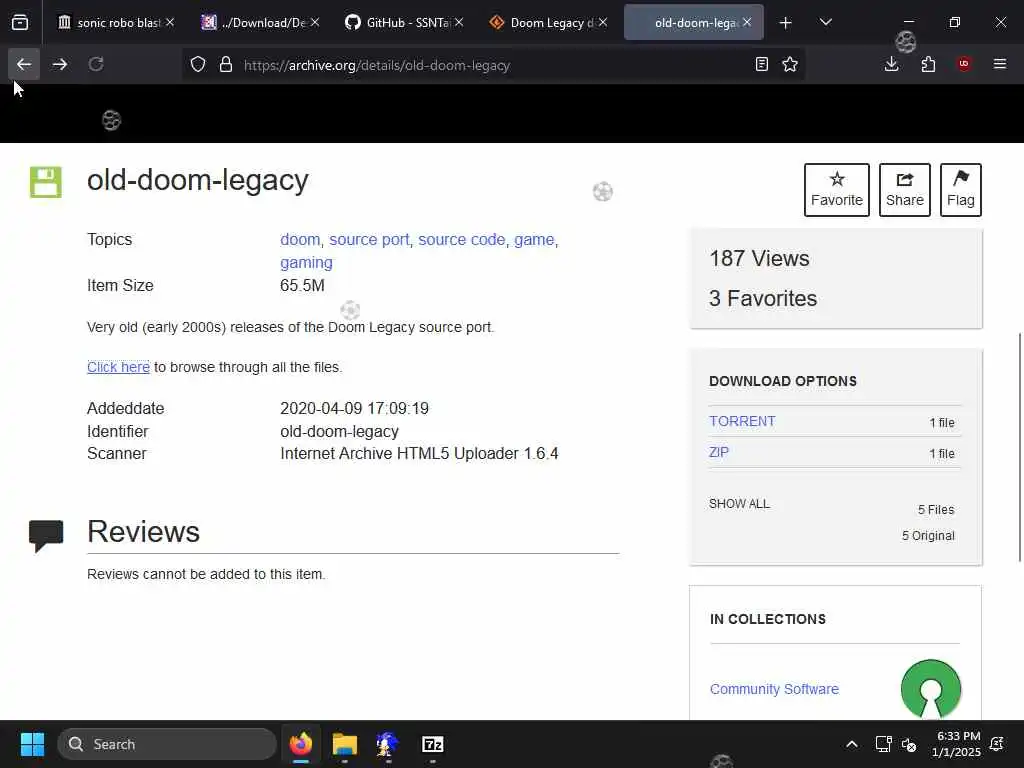The image size is (1024, 768).
Task: Click the Reviews speech bubble icon
Action: click(x=46, y=536)
